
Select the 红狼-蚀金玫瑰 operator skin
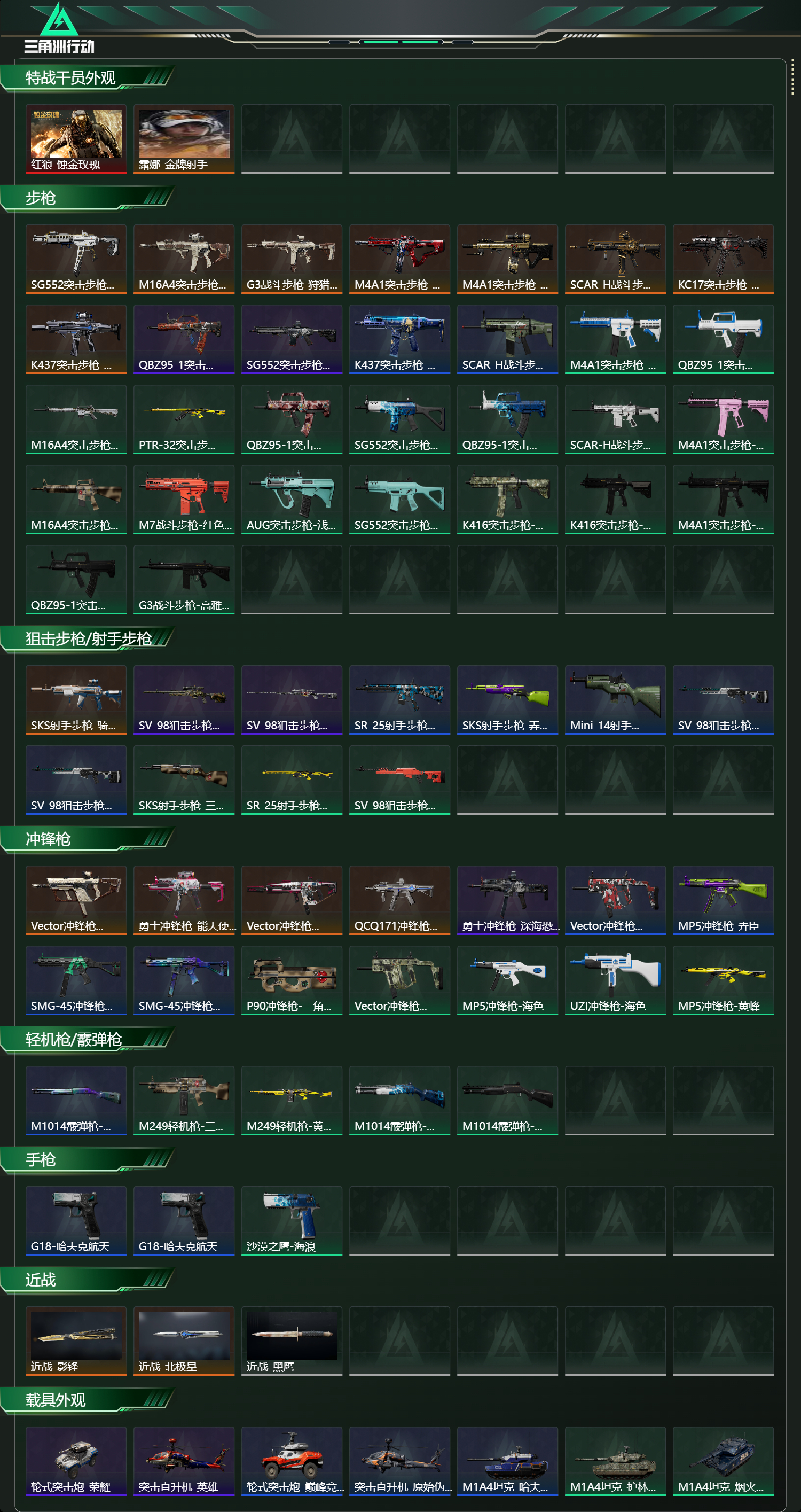tap(76, 139)
